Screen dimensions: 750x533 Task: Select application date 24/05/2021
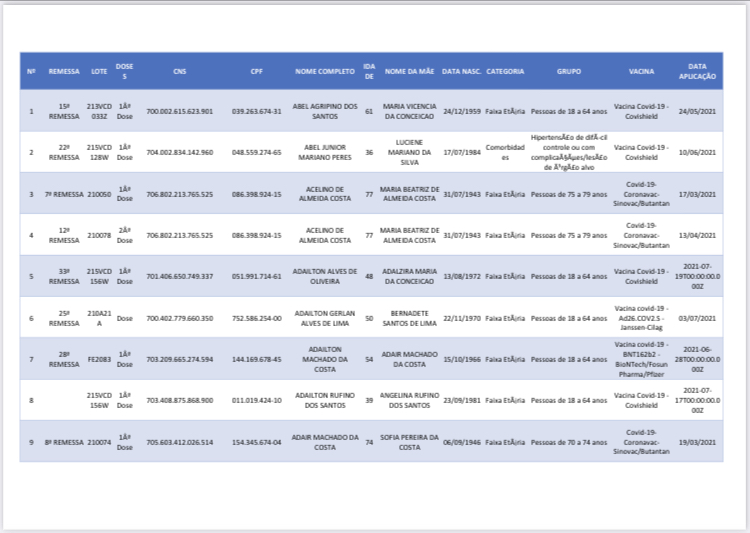click(x=697, y=111)
